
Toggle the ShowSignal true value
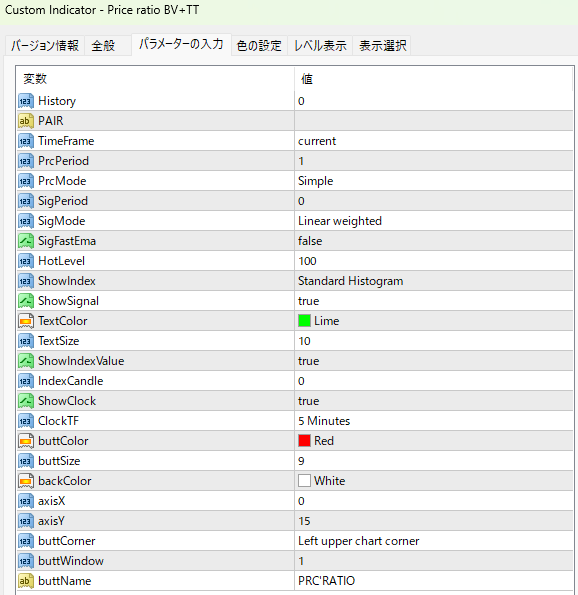tap(434, 301)
